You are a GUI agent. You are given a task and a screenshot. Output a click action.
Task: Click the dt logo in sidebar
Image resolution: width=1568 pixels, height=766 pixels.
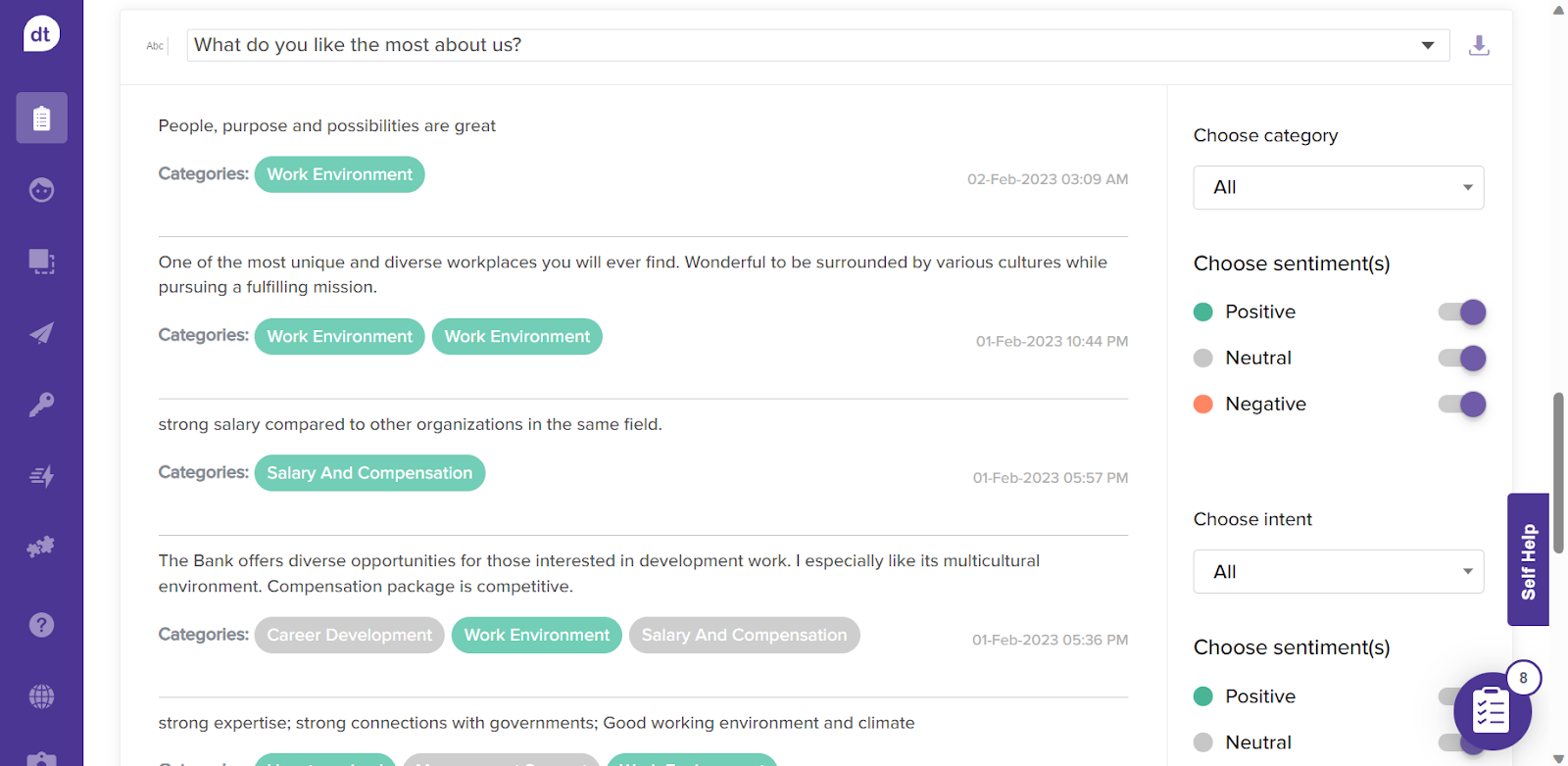[41, 34]
